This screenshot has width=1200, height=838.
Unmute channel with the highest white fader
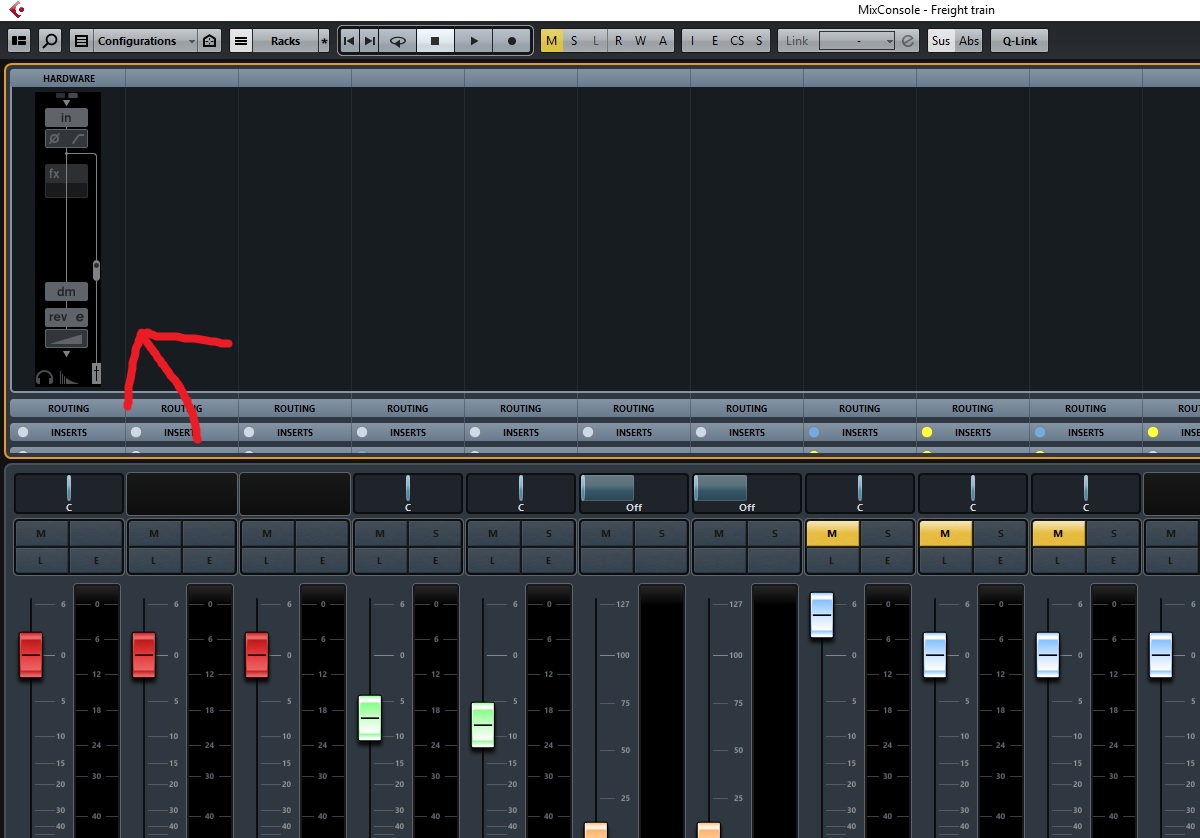pyautogui.click(x=832, y=534)
